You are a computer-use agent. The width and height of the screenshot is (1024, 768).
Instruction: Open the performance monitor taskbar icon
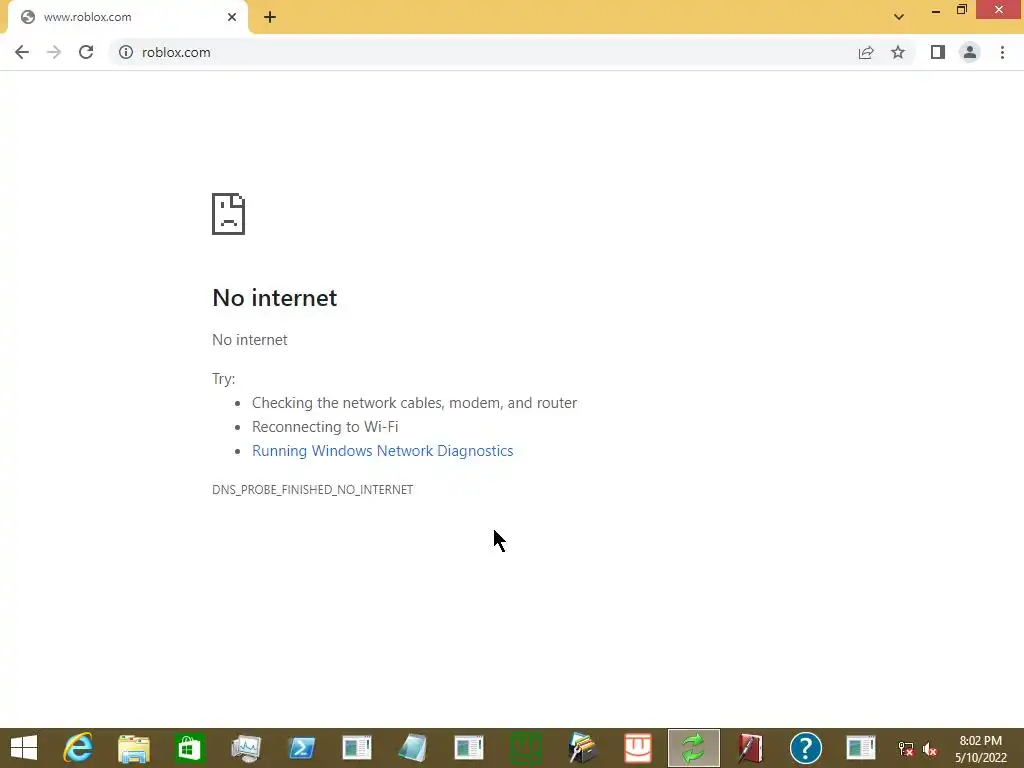[x=246, y=748]
